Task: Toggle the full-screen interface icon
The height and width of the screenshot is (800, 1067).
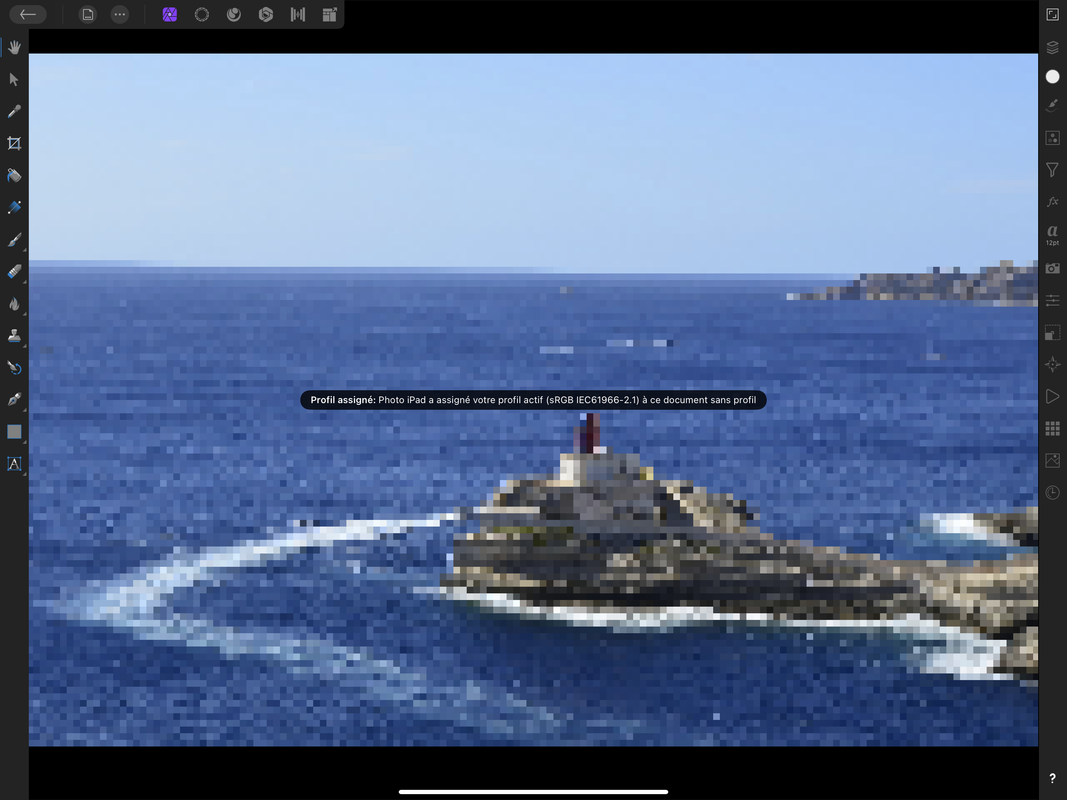Action: [1052, 14]
